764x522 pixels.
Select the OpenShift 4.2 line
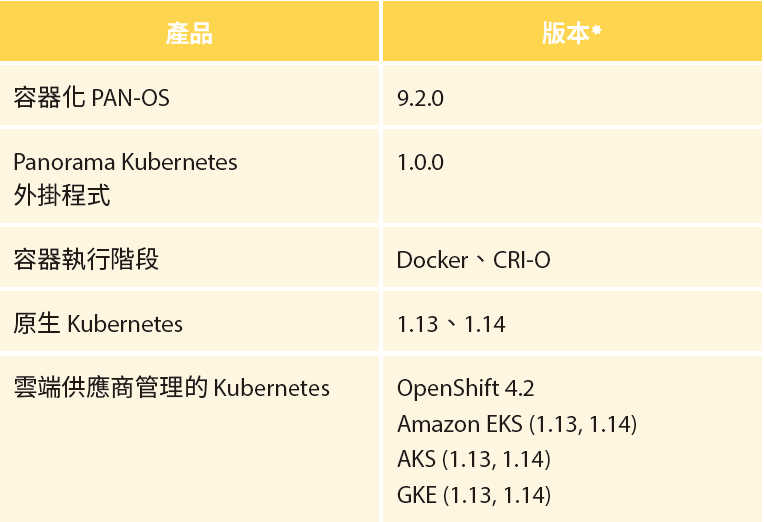(465, 388)
